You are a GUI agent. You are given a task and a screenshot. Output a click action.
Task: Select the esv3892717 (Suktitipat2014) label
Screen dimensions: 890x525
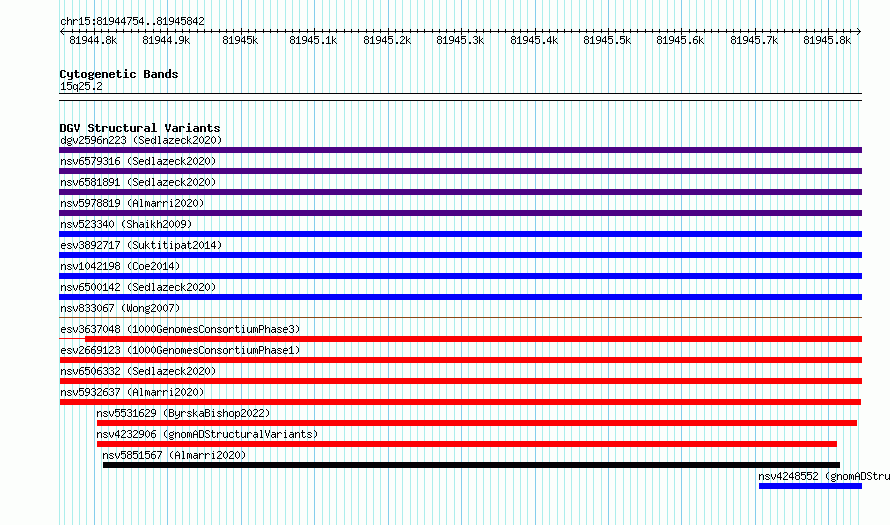(x=141, y=245)
